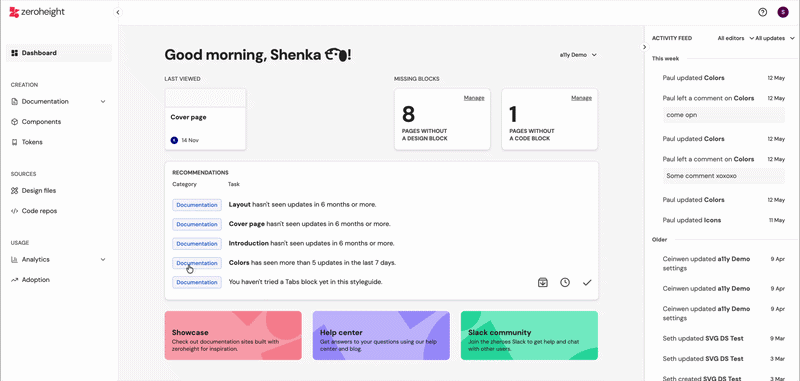Click the Analytics label in the sidebar
800x381 pixels.
point(36,260)
